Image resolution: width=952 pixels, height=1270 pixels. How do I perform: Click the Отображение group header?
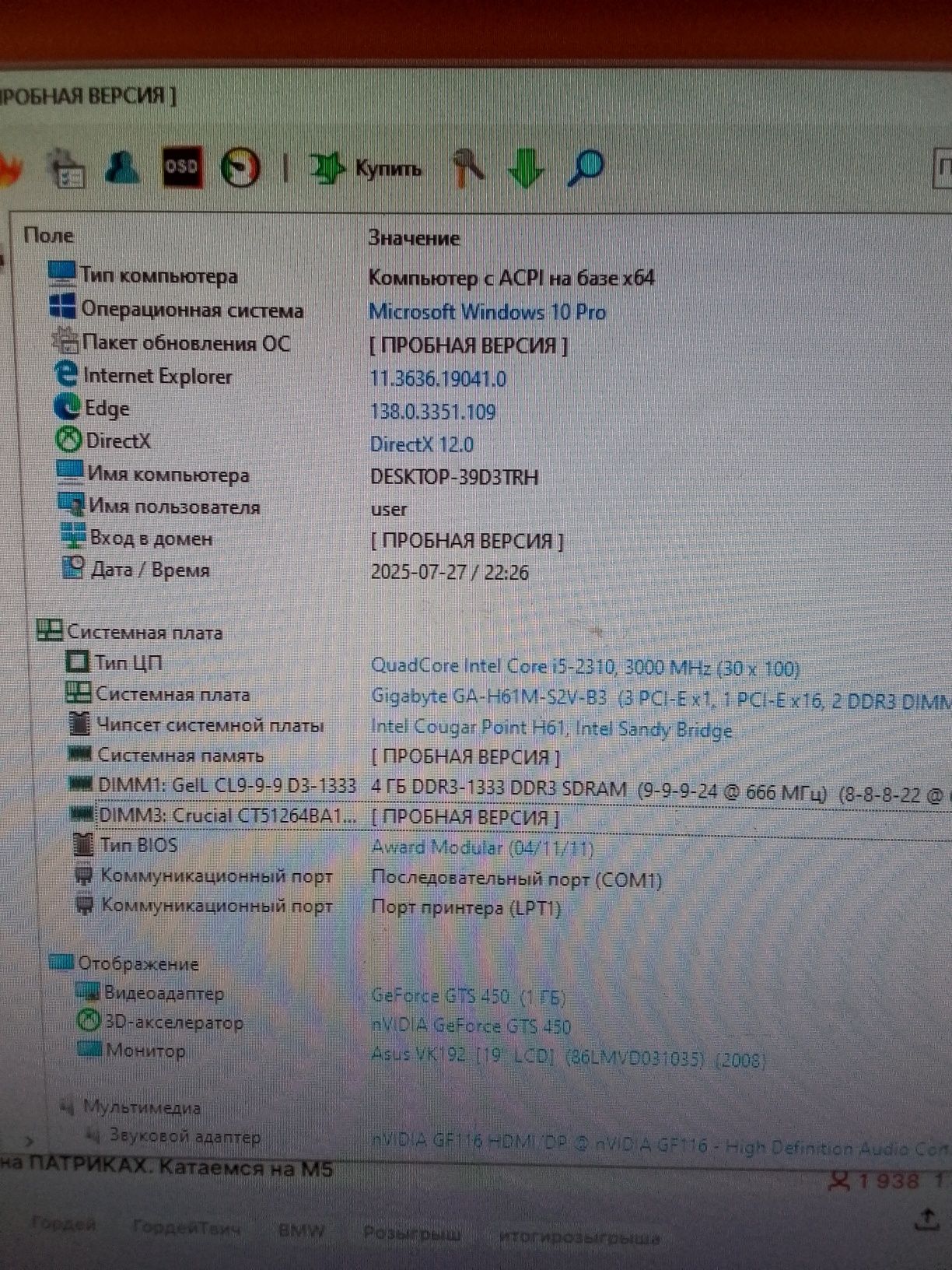[124, 963]
